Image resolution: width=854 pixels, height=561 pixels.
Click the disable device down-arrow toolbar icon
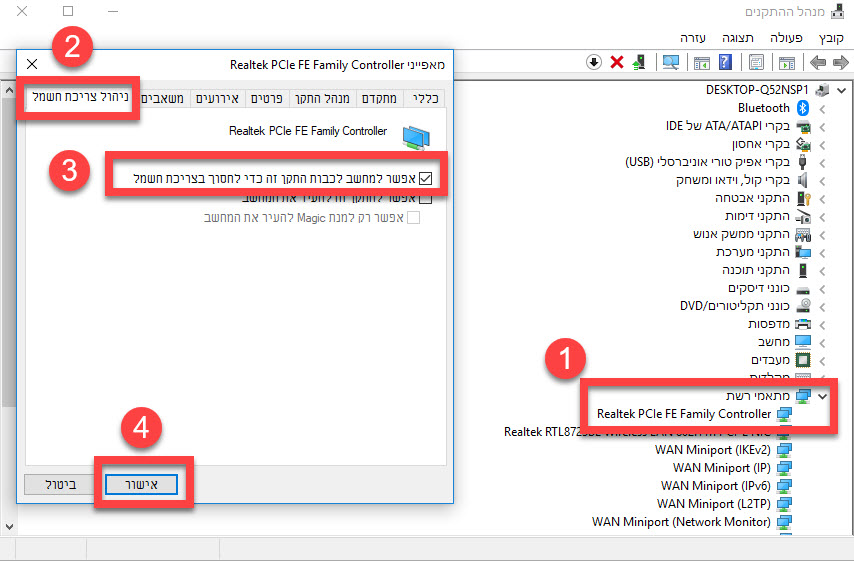pos(594,62)
